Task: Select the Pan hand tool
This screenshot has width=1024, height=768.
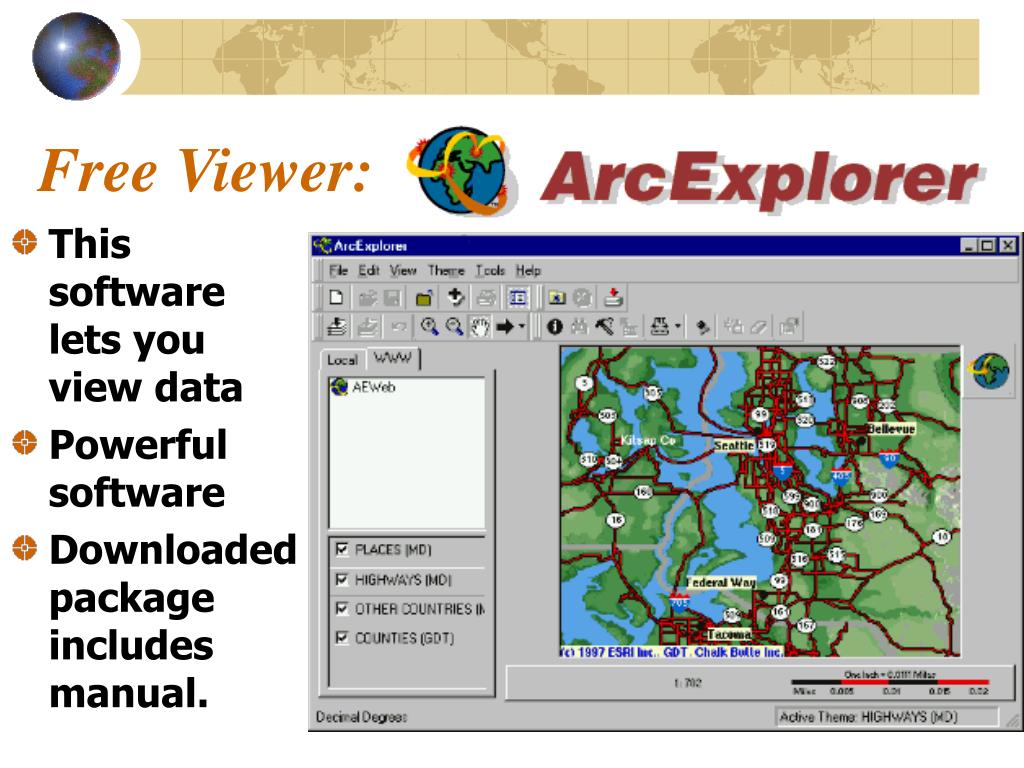Action: click(480, 326)
